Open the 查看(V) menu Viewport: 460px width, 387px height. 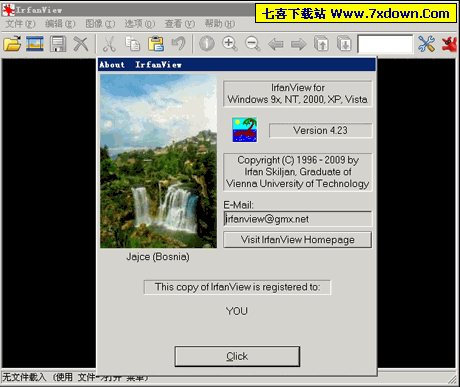(180, 24)
